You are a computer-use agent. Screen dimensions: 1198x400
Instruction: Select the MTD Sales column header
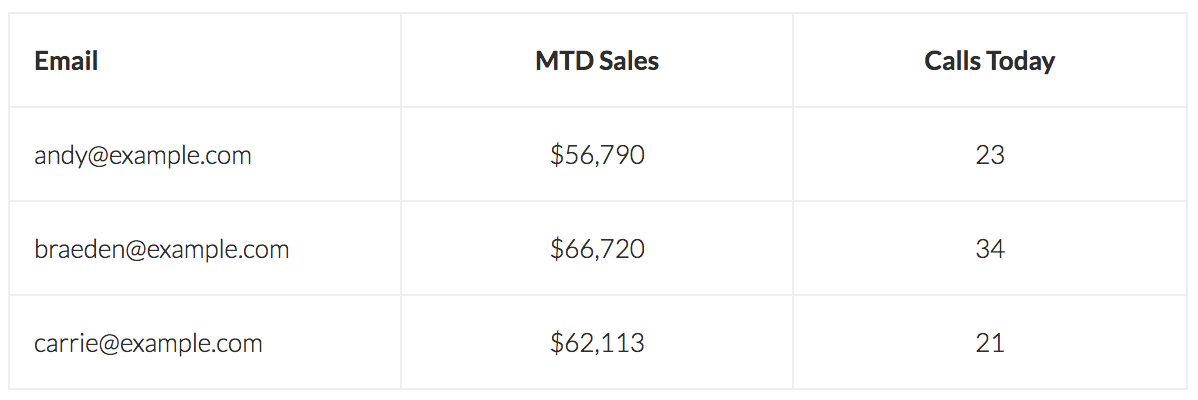(x=597, y=60)
